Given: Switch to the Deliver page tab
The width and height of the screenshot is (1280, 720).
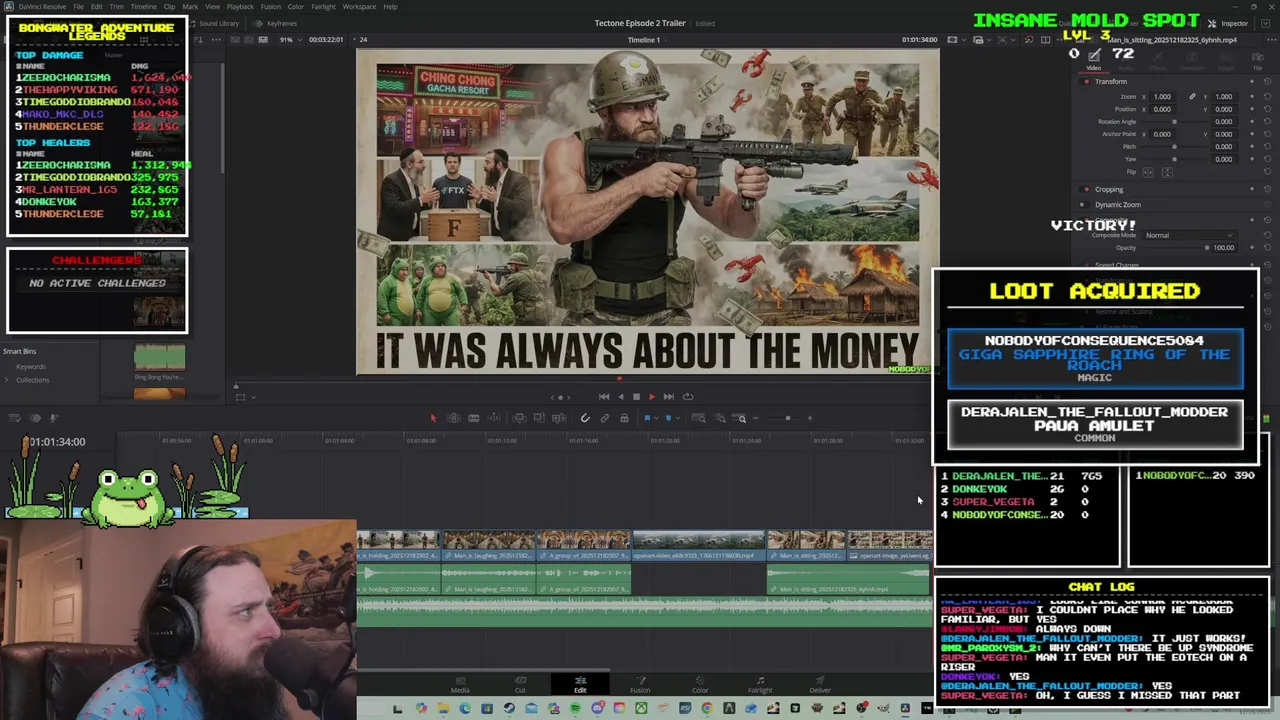Looking at the screenshot, I should 820,684.
